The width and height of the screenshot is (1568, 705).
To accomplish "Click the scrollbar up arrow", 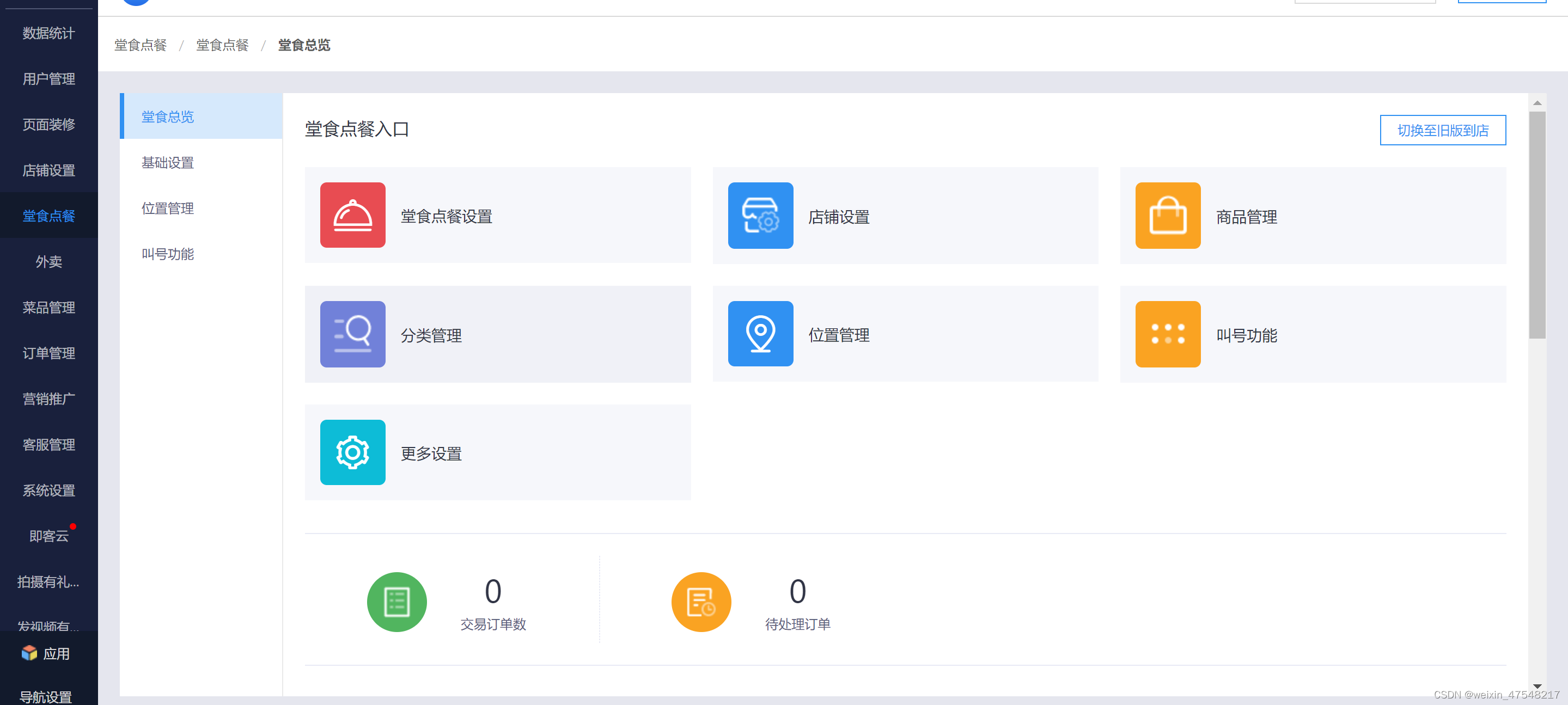I will 1536,103.
